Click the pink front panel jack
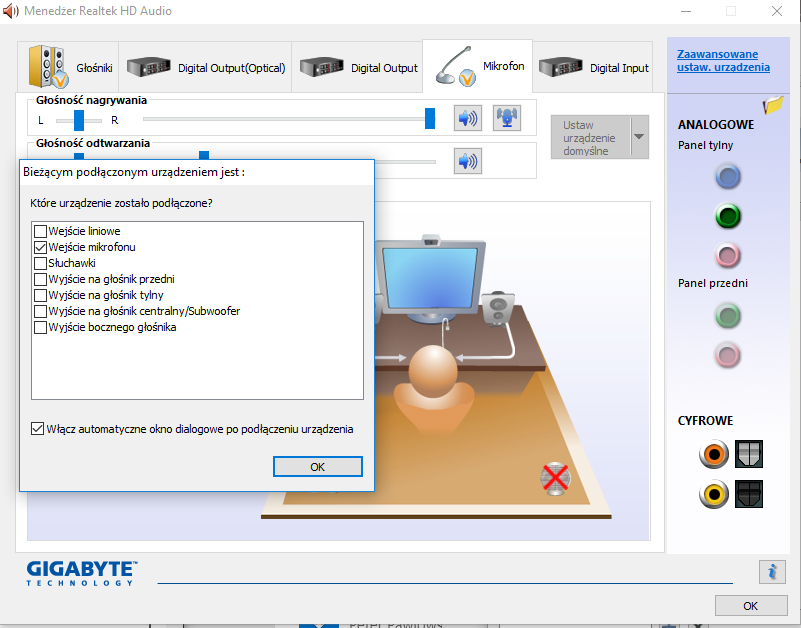This screenshot has width=801, height=628. [728, 355]
